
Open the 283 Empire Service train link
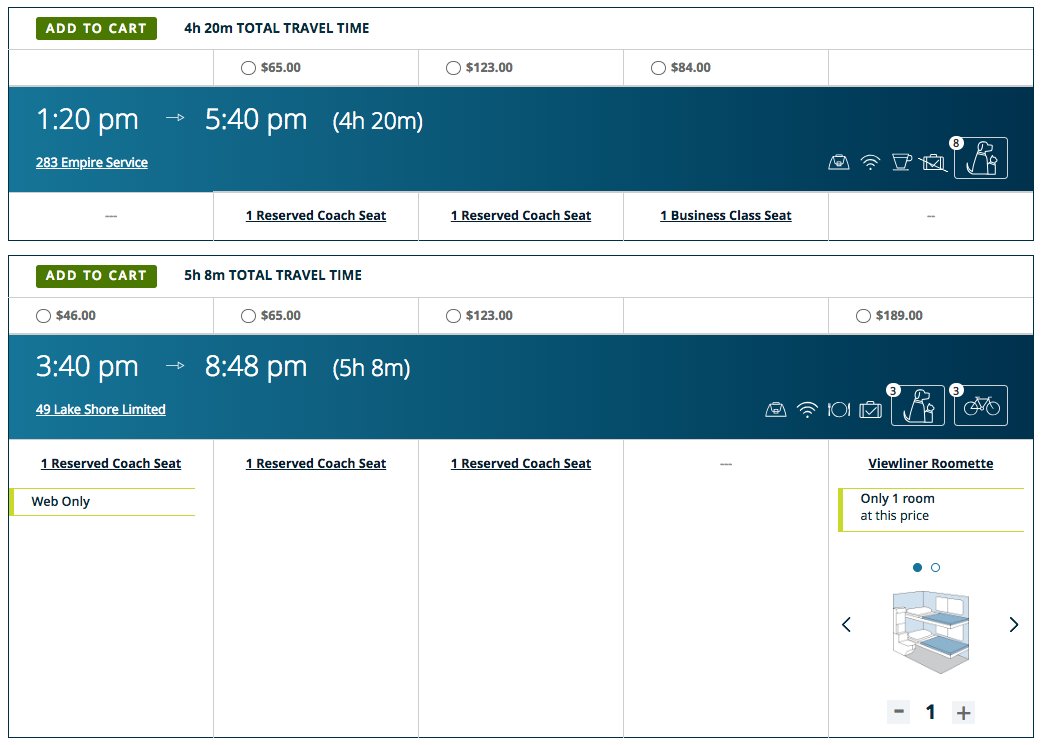pos(92,163)
